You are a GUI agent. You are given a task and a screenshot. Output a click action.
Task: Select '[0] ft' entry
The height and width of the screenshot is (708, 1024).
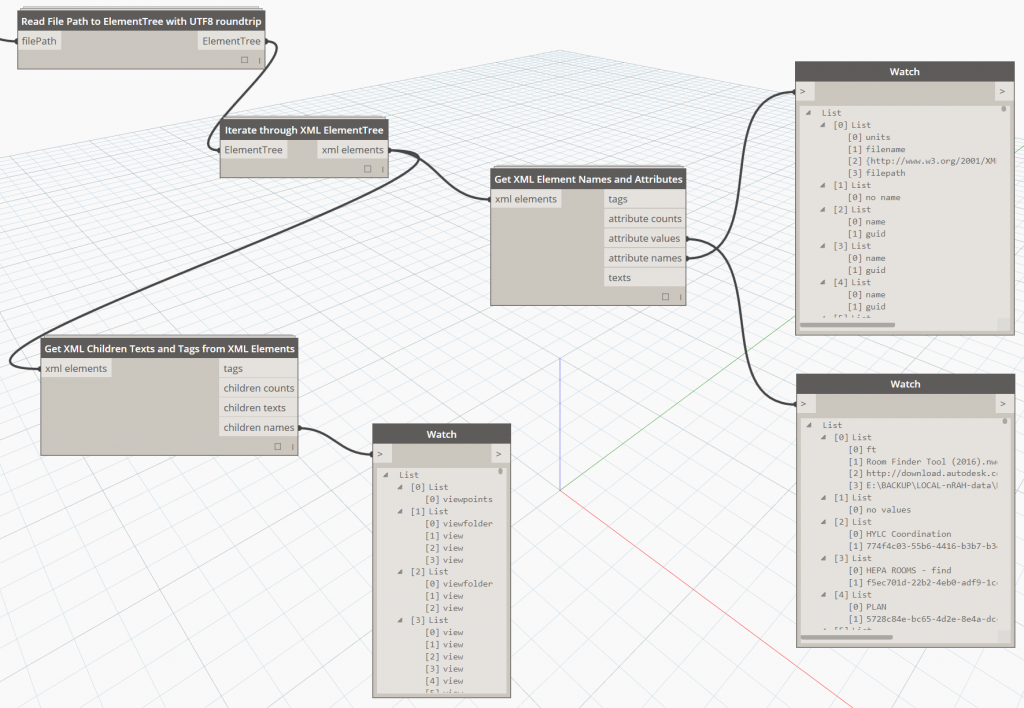point(862,449)
